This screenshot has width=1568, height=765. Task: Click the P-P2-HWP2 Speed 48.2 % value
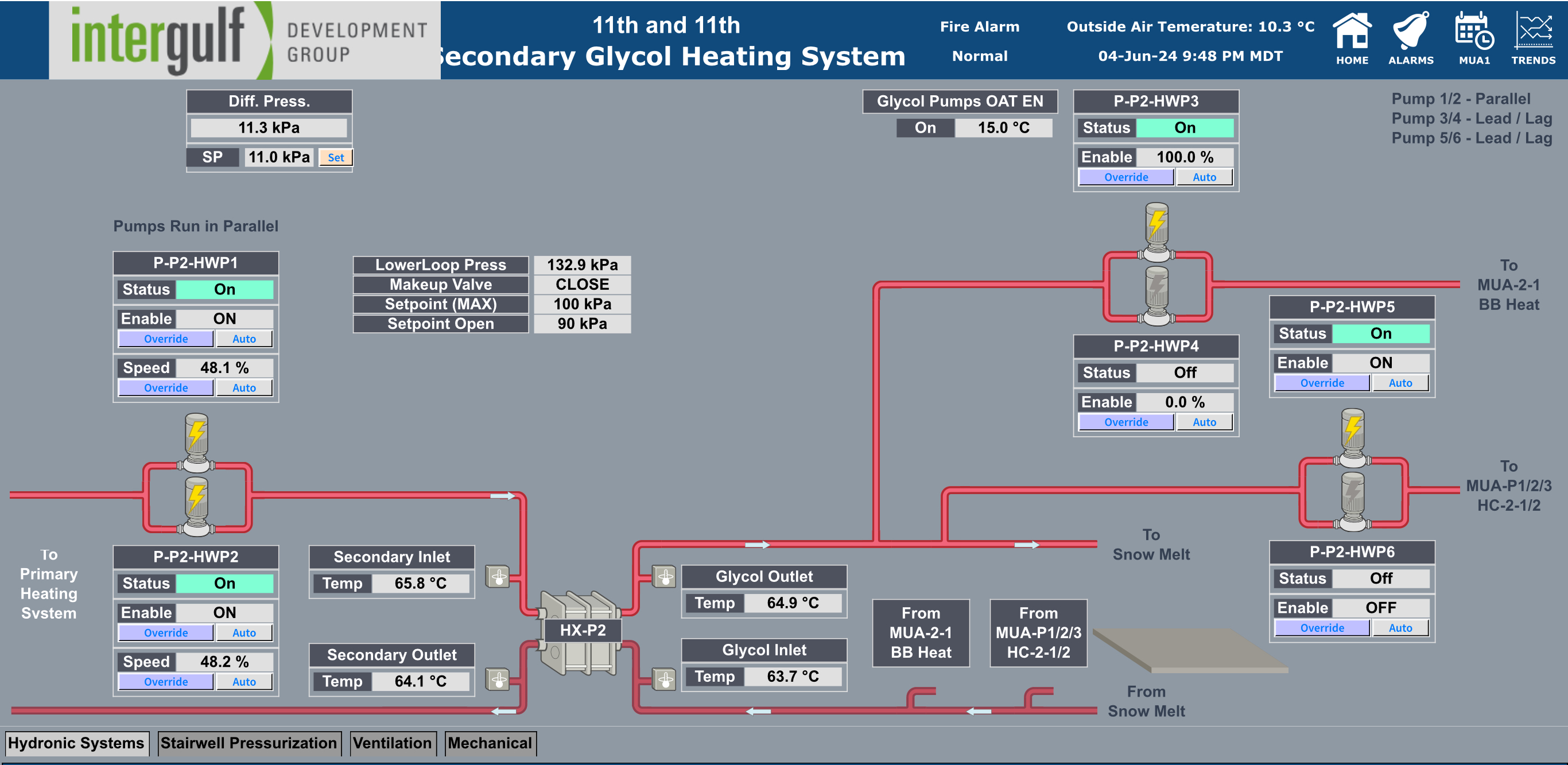[x=224, y=662]
